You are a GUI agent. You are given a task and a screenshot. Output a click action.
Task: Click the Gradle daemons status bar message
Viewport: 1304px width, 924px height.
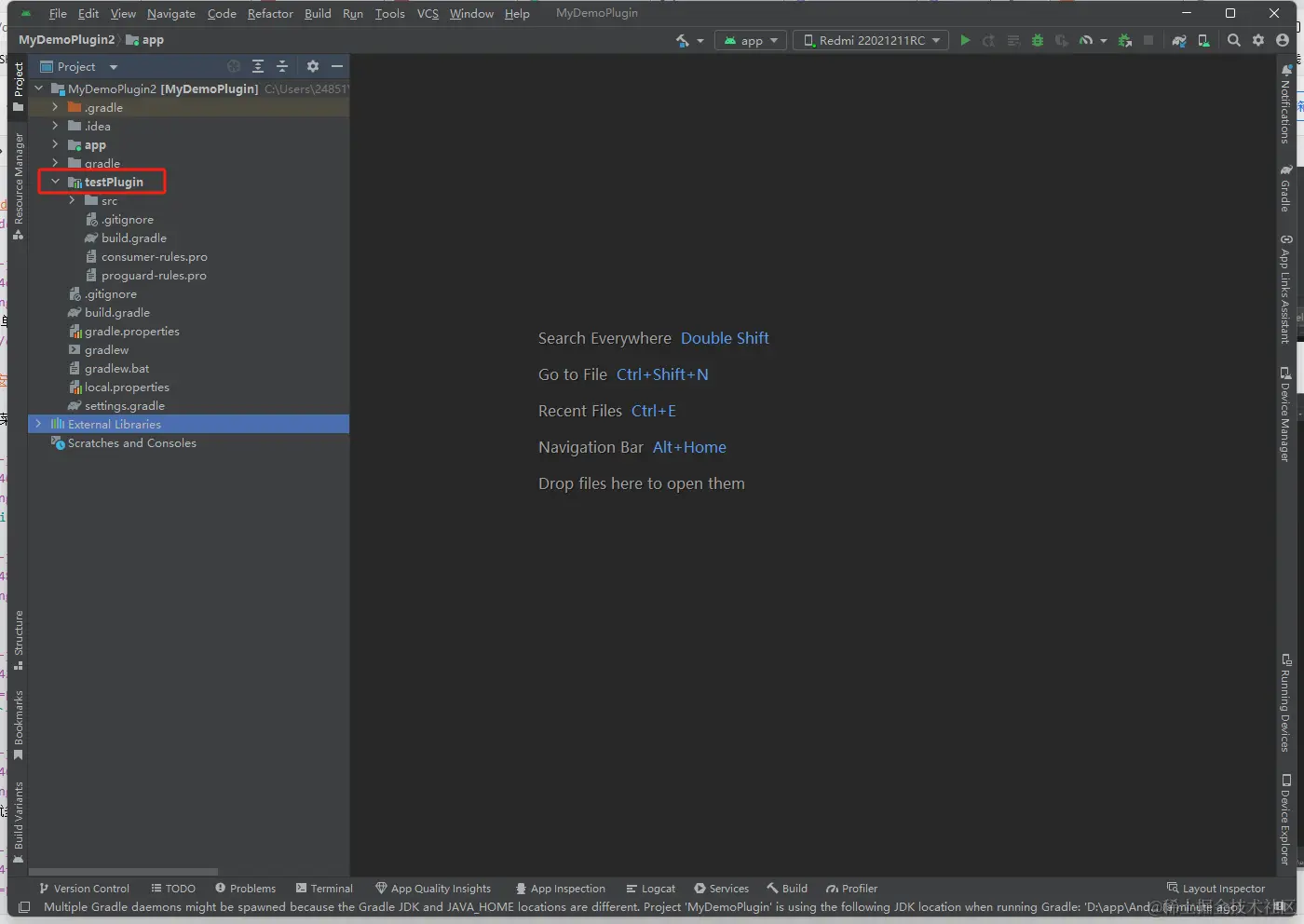click(x=643, y=906)
